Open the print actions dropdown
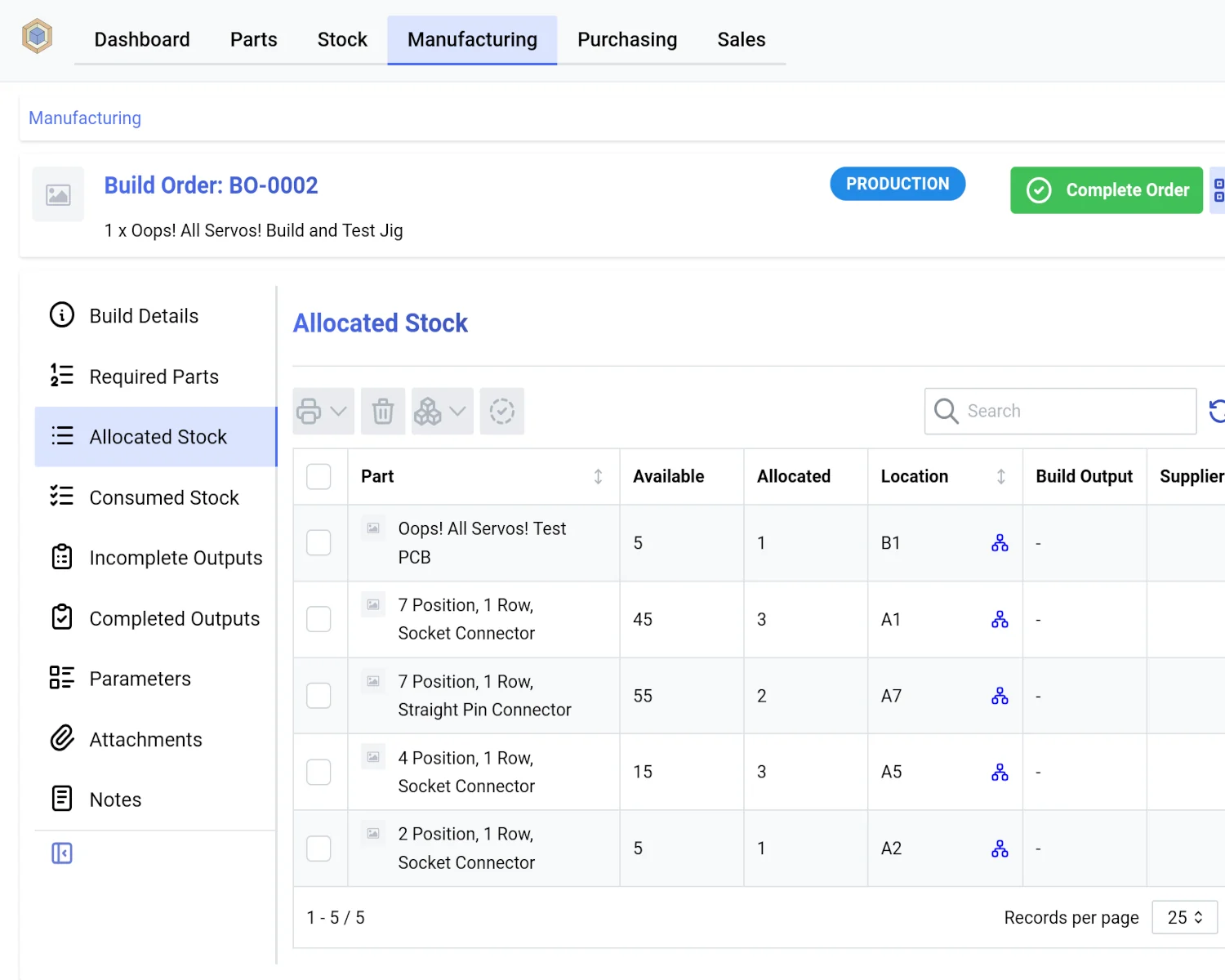 pyautogui.click(x=323, y=411)
